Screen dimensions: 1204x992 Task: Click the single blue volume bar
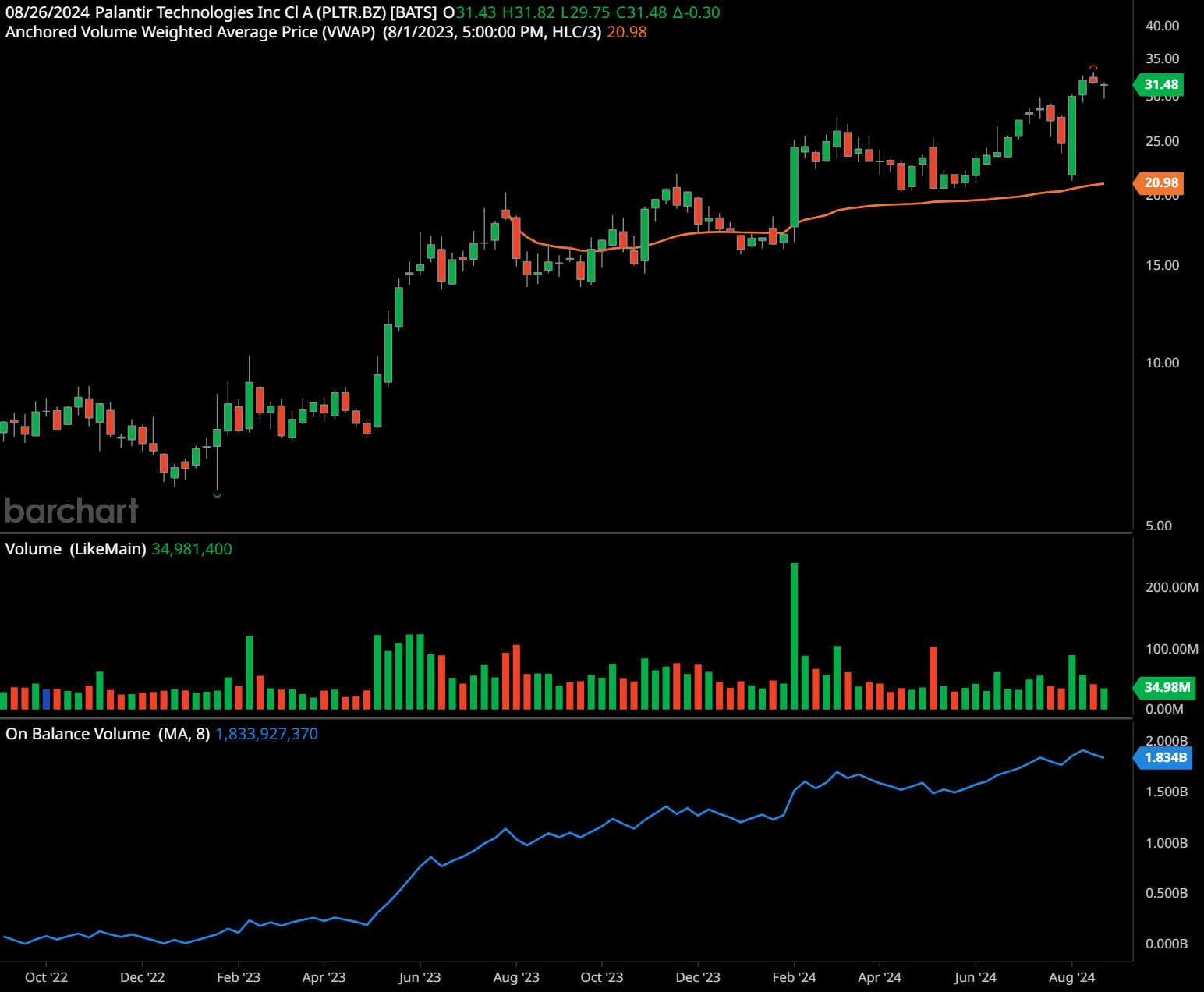click(x=47, y=699)
